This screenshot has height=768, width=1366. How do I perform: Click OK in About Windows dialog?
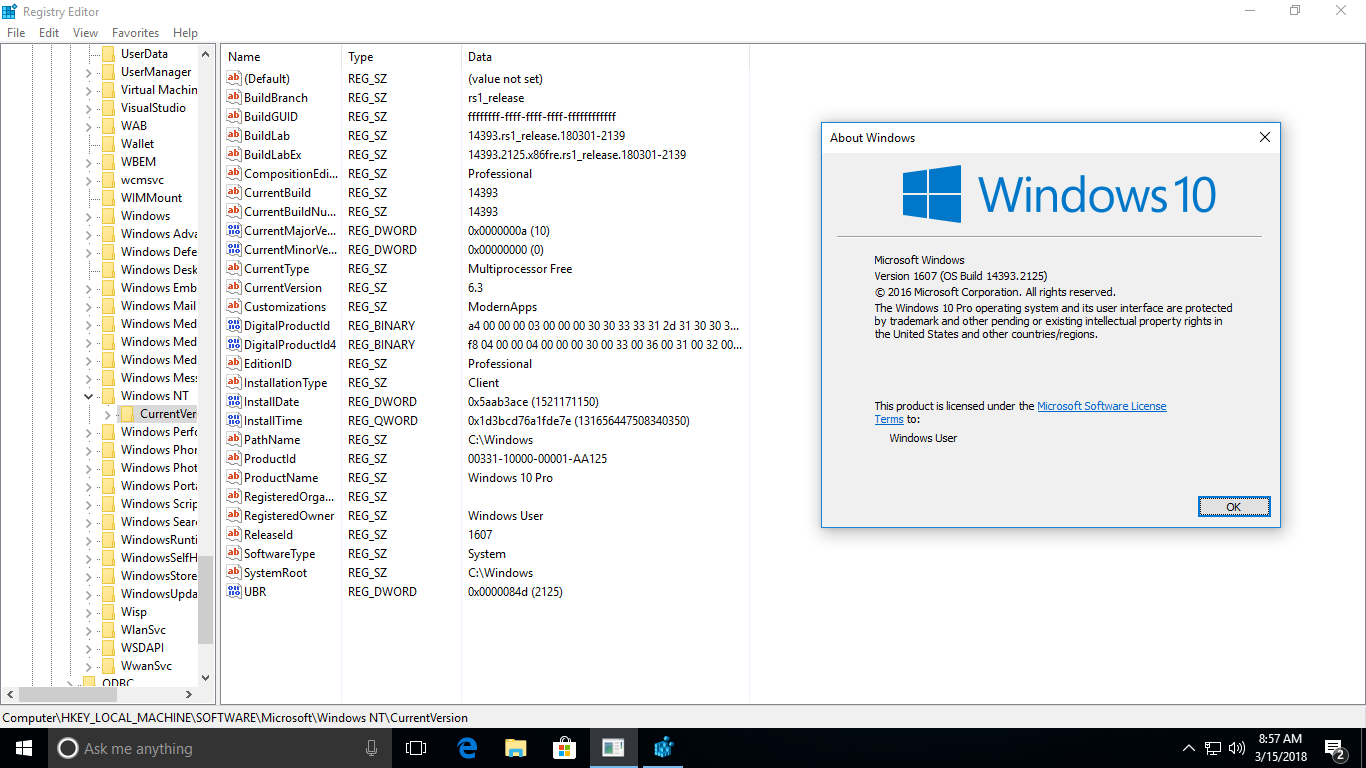tap(1234, 507)
